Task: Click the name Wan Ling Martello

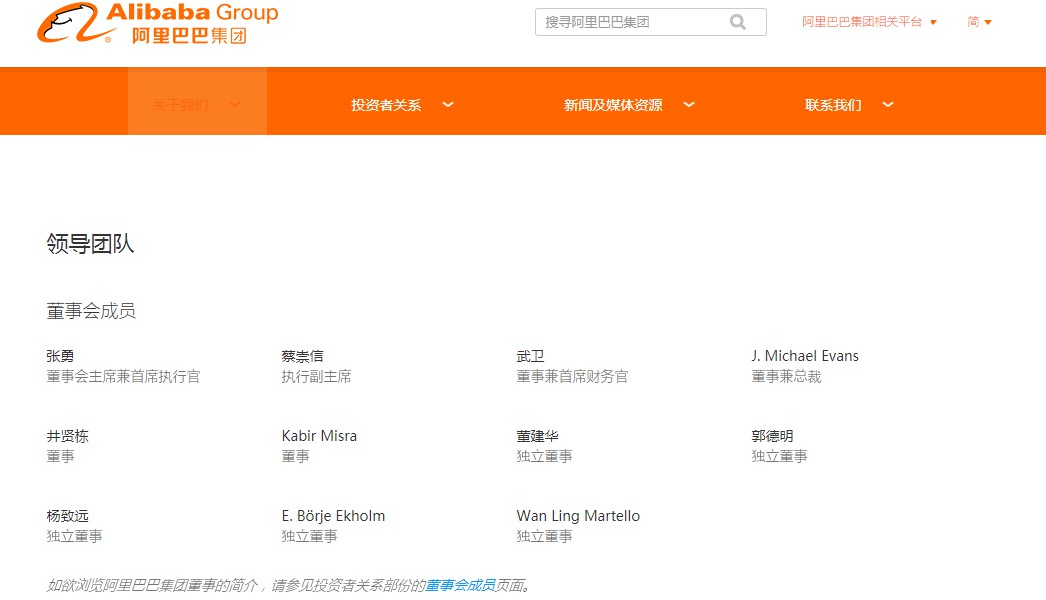Action: (578, 516)
